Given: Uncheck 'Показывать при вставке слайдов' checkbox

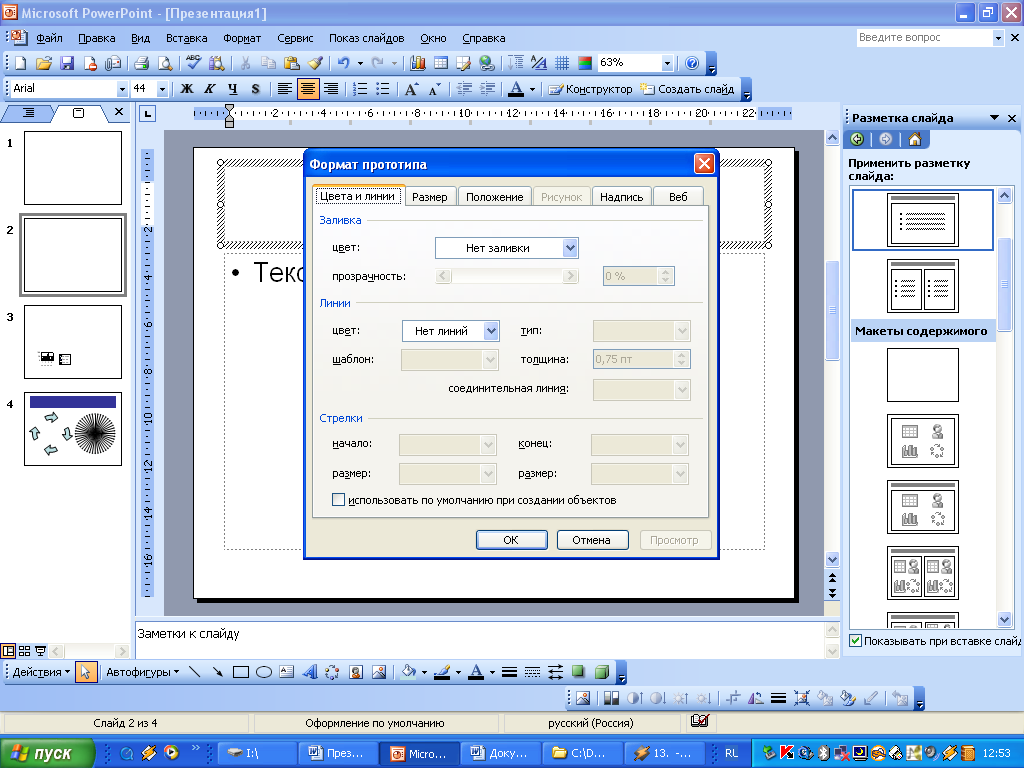Looking at the screenshot, I should [x=855, y=641].
